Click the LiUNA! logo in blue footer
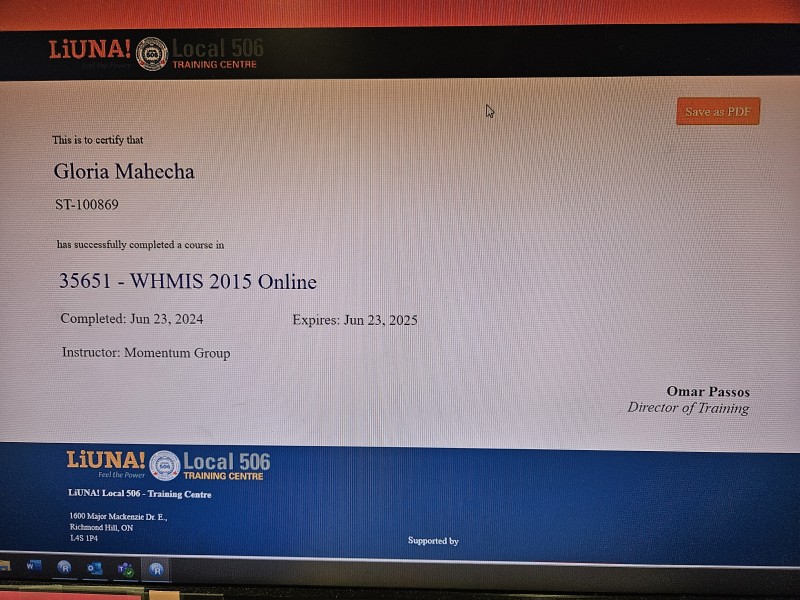800x600 pixels. pos(106,460)
